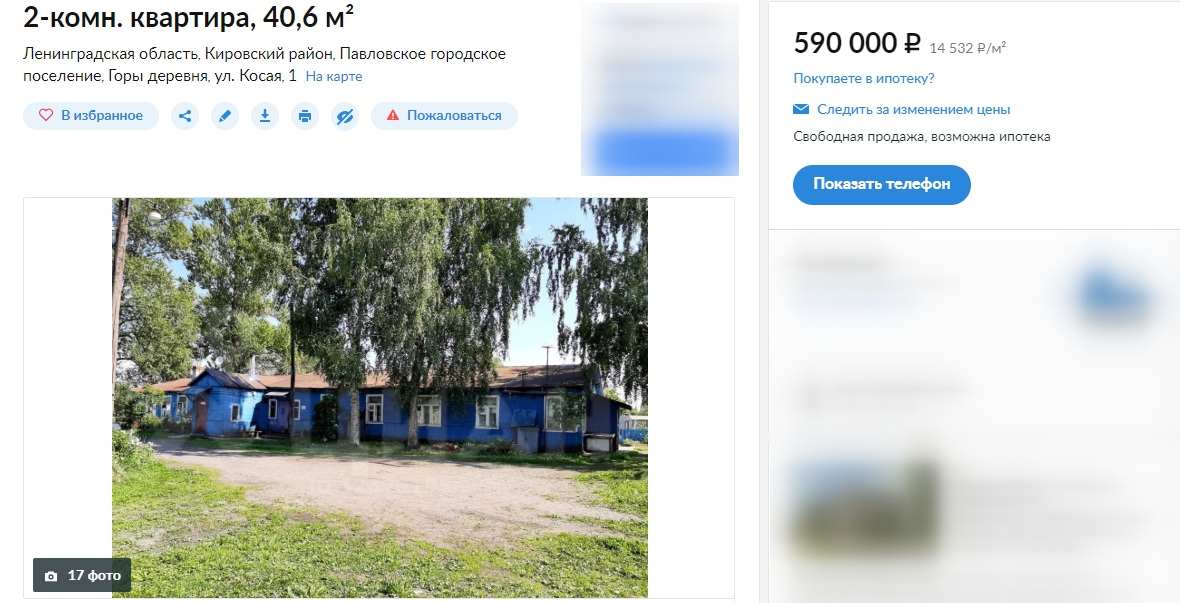Open the '17 фото' gallery badge
Image resolution: width=1180 pixels, height=603 pixels.
pyautogui.click(x=82, y=575)
